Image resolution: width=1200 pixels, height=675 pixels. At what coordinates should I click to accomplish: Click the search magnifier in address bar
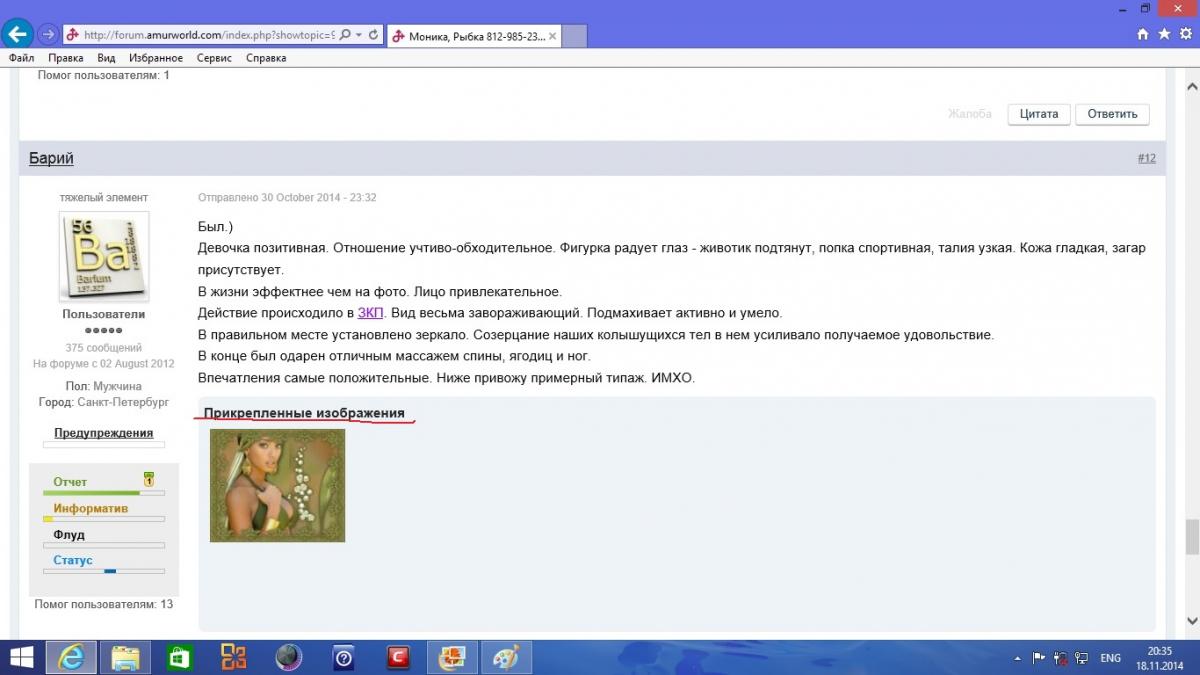point(345,34)
